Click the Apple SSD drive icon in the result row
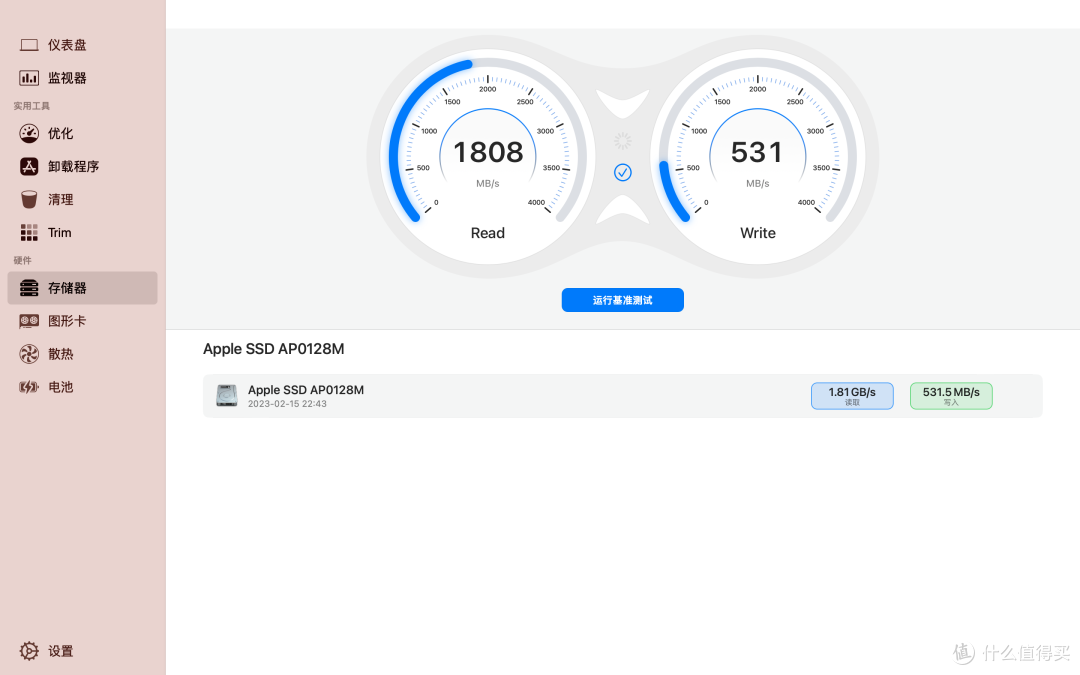Viewport: 1080px width, 675px height. [x=227, y=395]
